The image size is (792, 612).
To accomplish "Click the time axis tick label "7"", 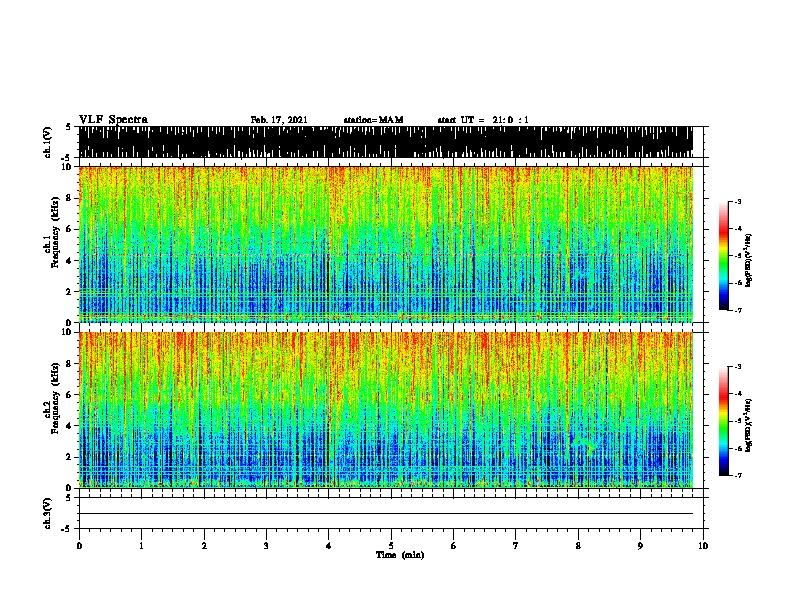I will (x=516, y=545).
